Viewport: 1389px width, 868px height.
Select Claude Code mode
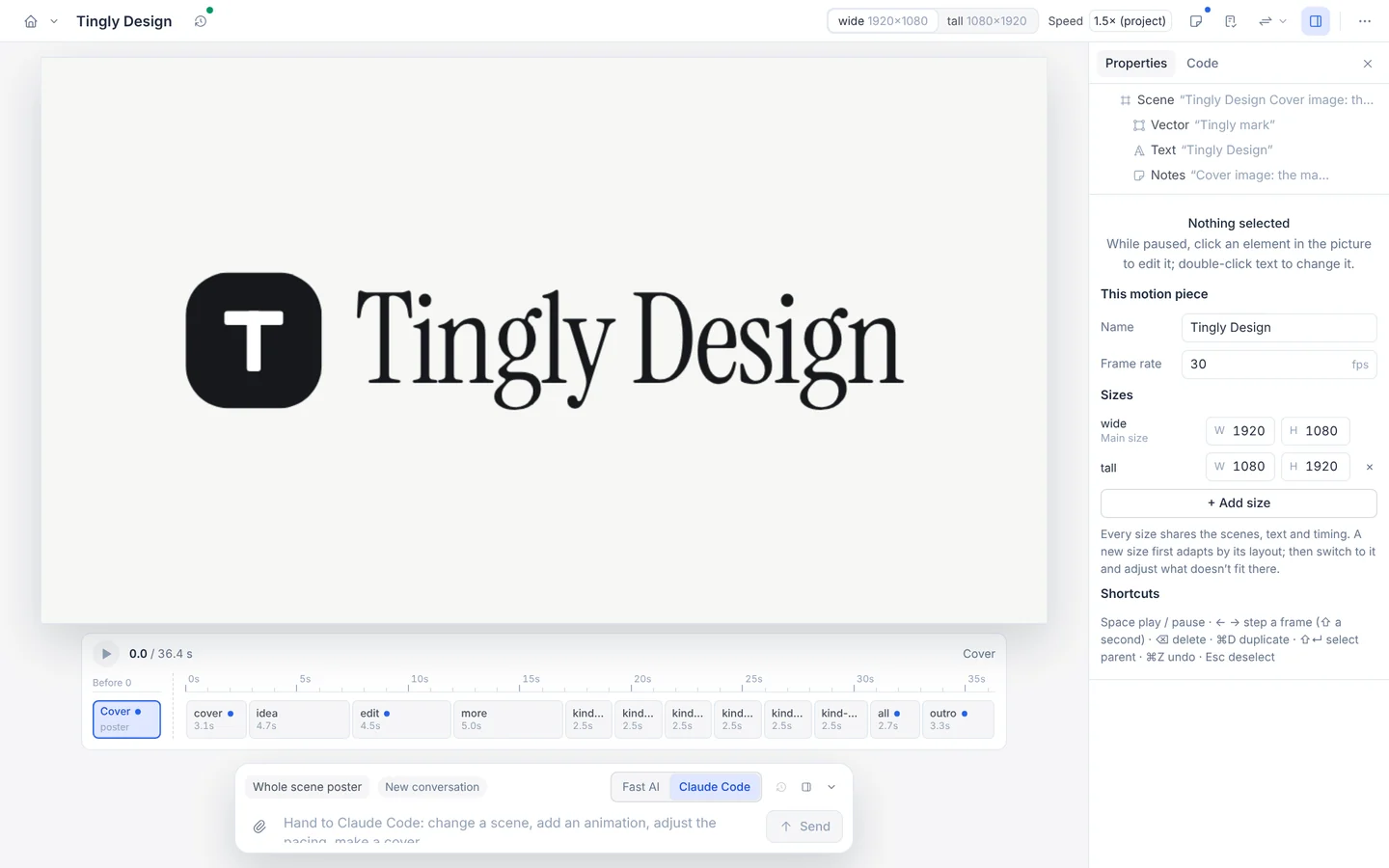coord(715,787)
